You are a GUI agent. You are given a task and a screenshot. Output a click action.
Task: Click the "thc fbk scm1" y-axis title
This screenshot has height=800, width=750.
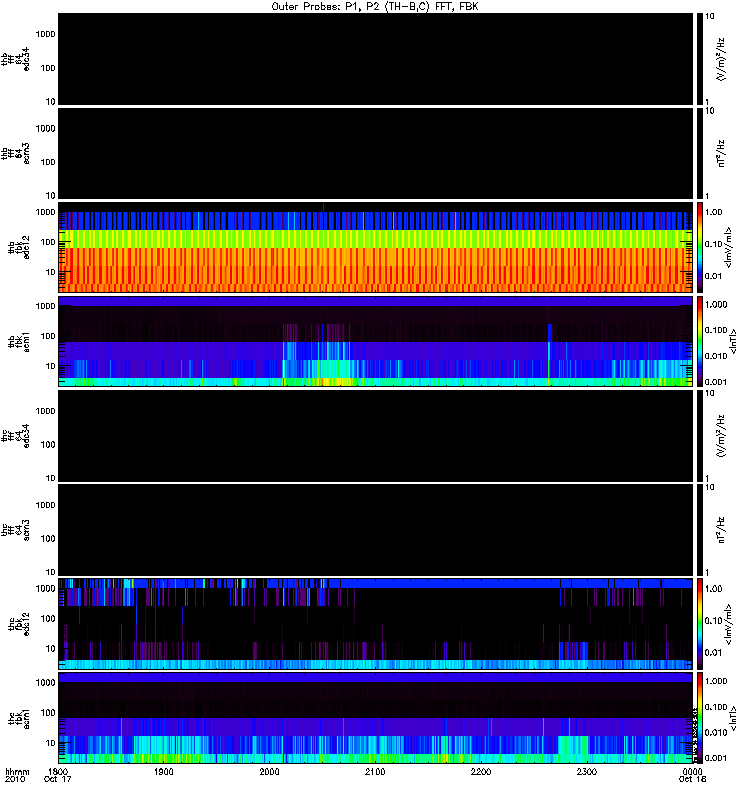click(x=19, y=718)
